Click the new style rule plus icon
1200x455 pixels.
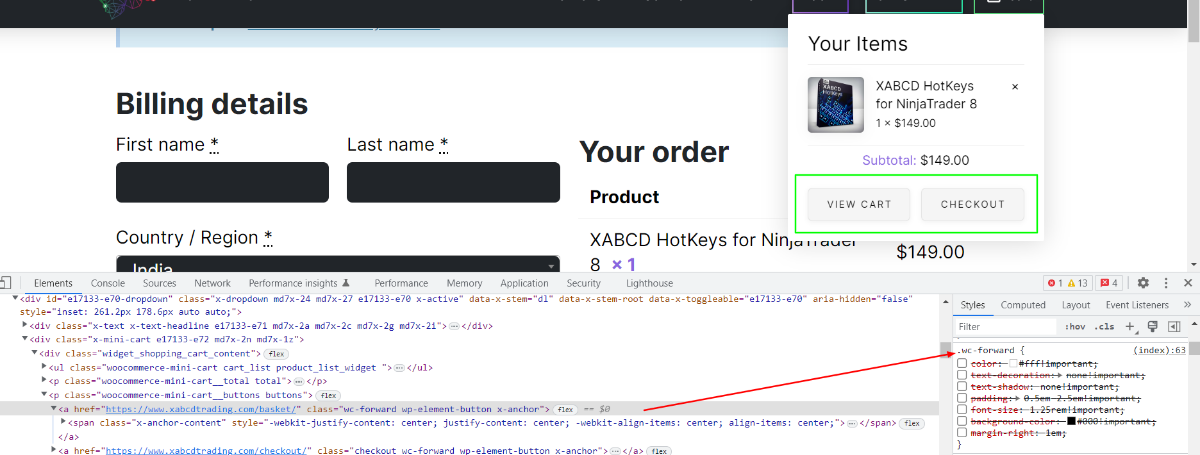[x=1131, y=327]
